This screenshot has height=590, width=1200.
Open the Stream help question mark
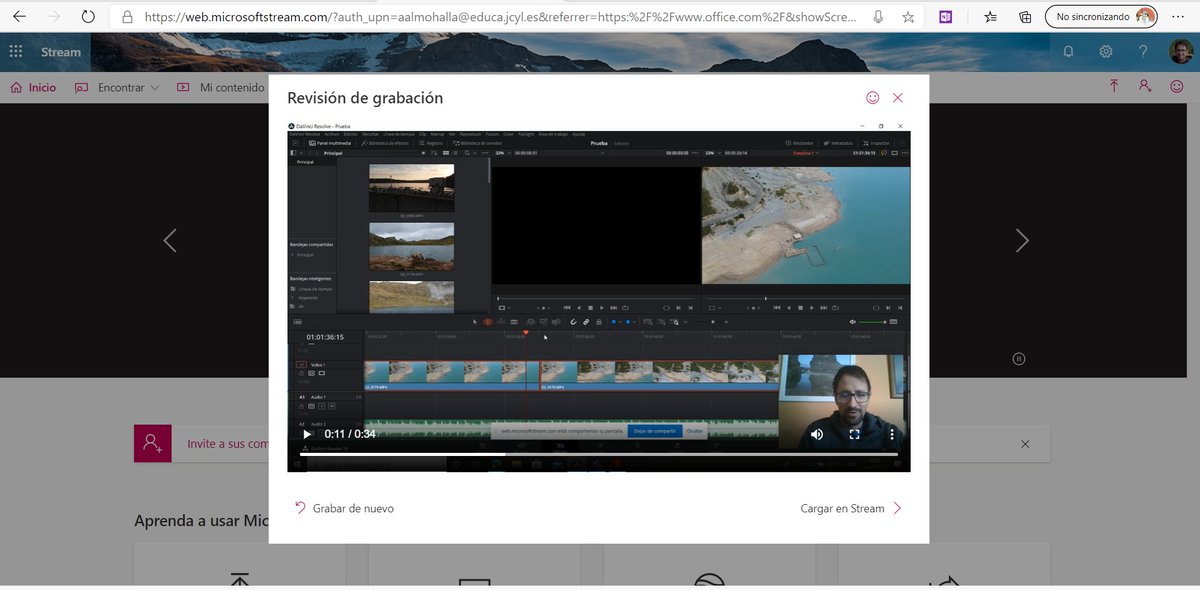(x=1143, y=52)
